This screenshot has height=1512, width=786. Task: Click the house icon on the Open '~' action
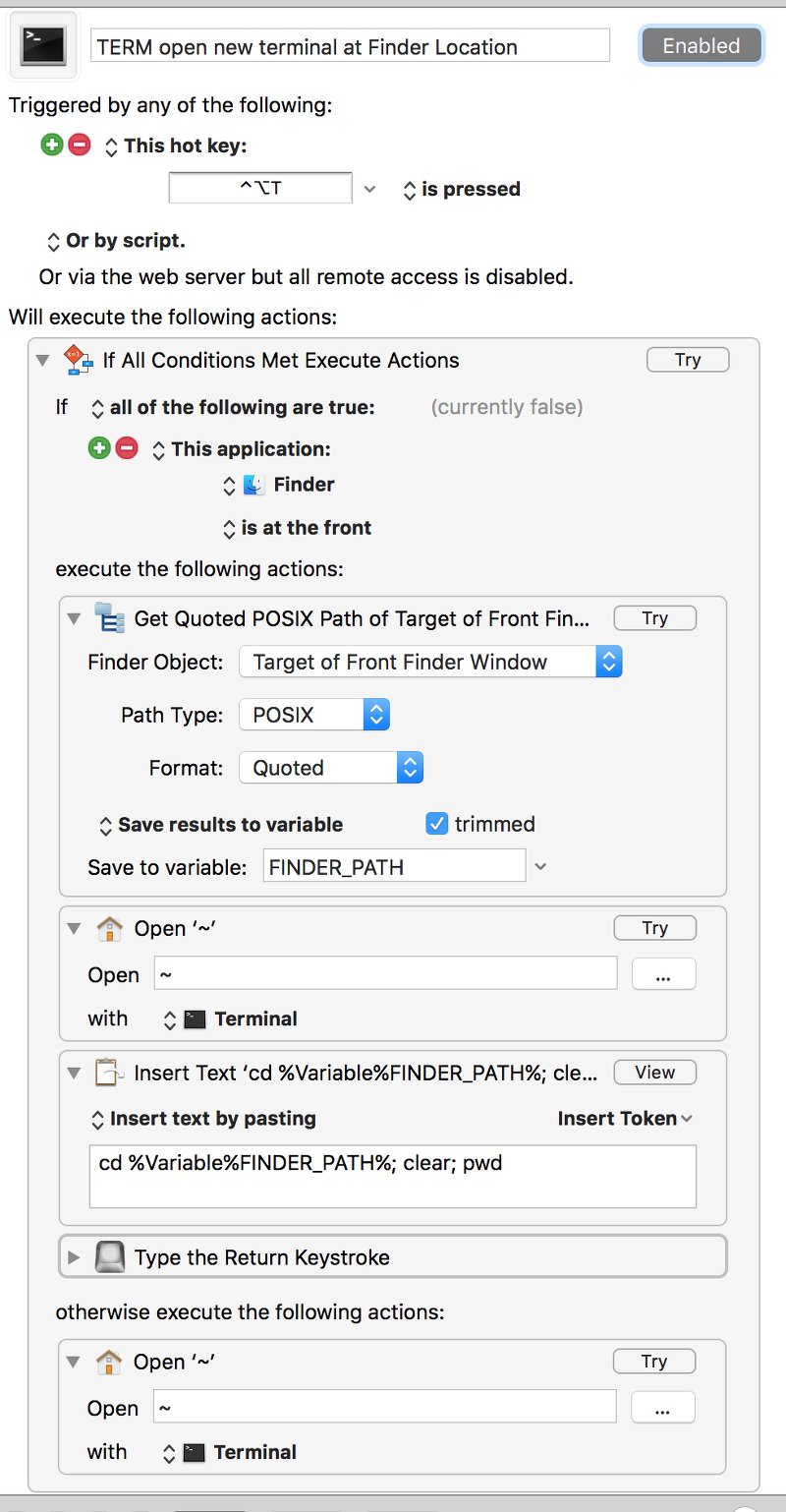coord(110,926)
